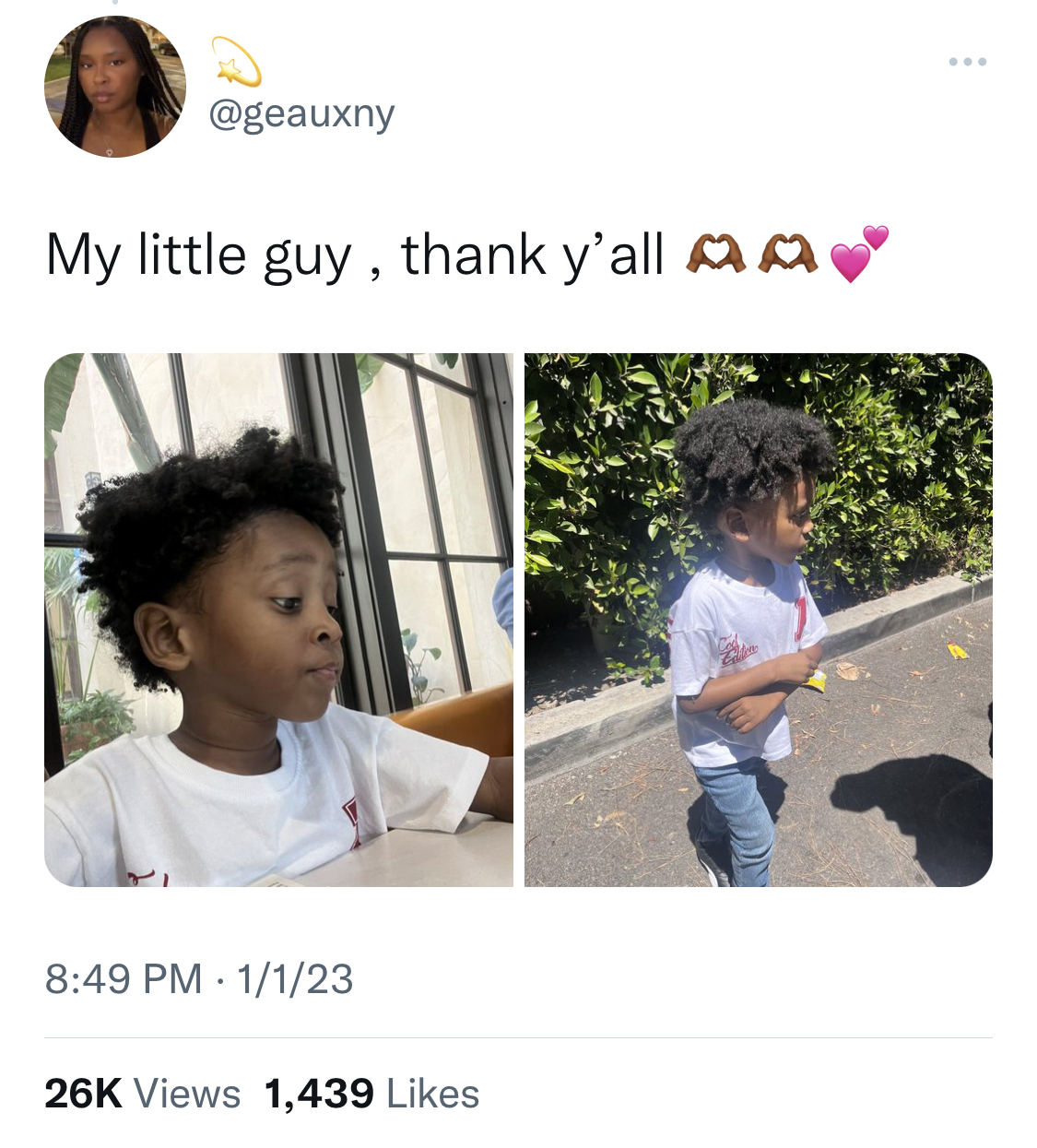The height and width of the screenshot is (1148, 1037).
Task: Click the "thank y'all" words in tweet
Action: 533,255
